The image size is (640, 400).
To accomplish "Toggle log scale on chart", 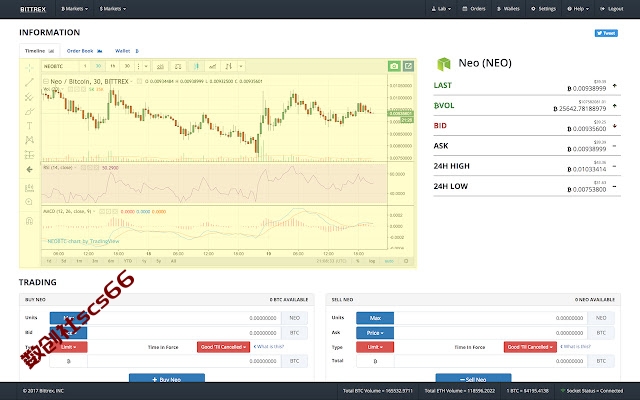I will tap(372, 261).
